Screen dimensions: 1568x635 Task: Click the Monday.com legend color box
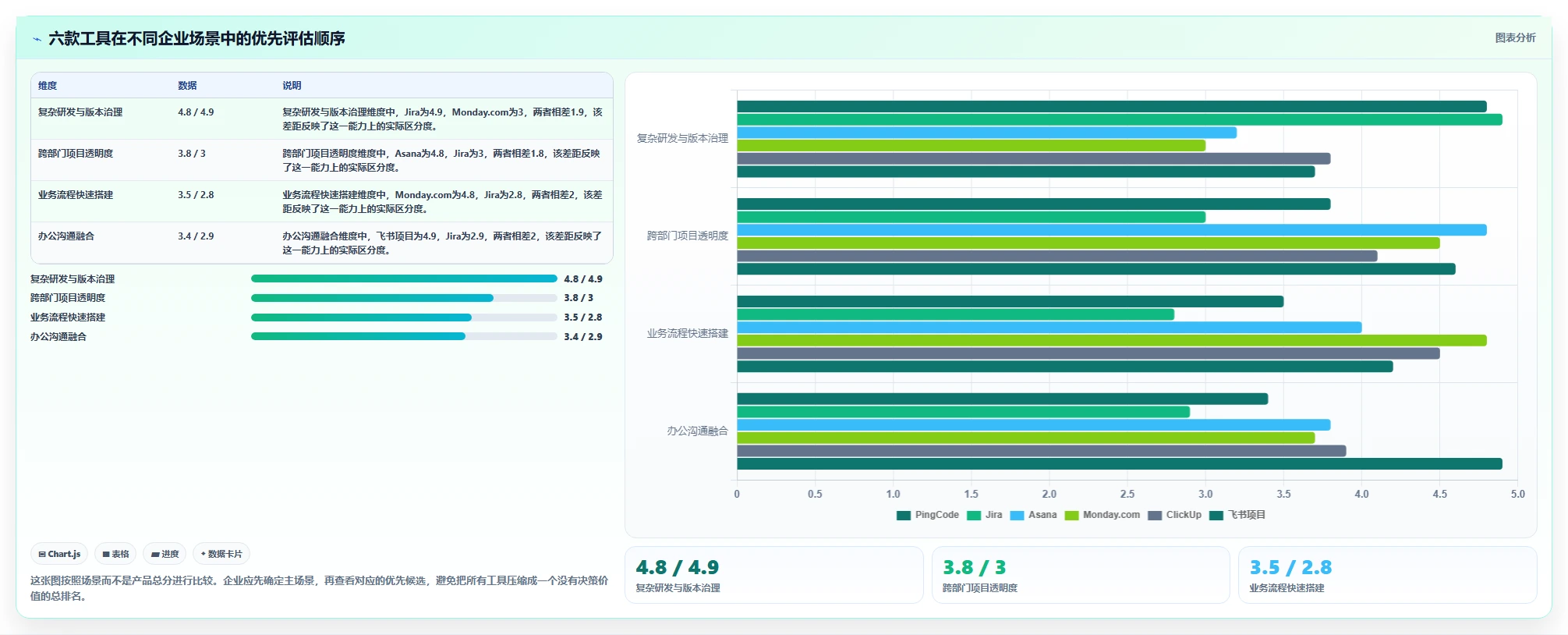pos(1071,515)
